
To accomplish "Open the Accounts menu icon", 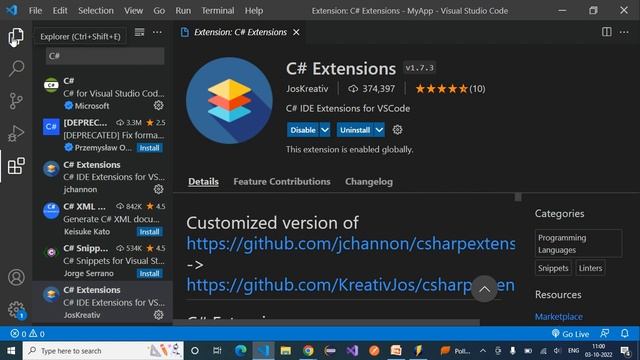I will pos(16,277).
